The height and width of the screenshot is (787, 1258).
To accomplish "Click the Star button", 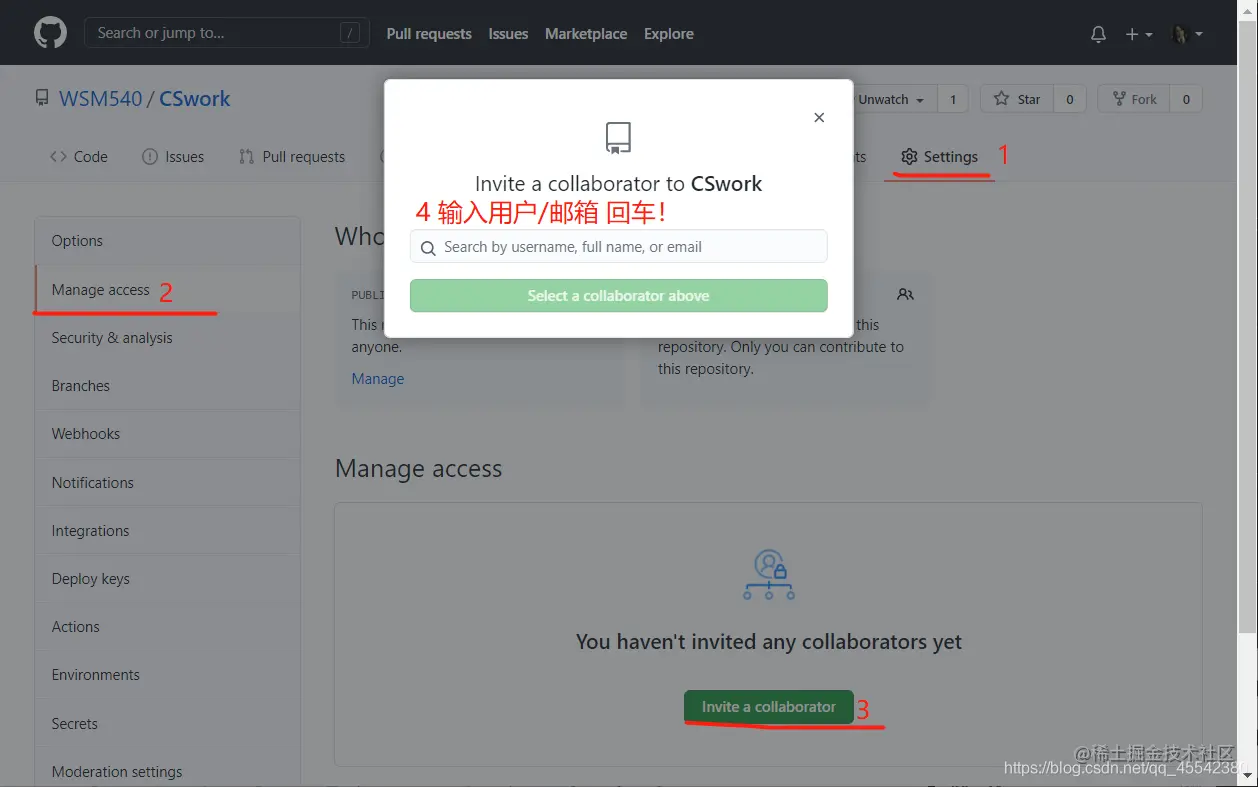I will pos(1017,99).
